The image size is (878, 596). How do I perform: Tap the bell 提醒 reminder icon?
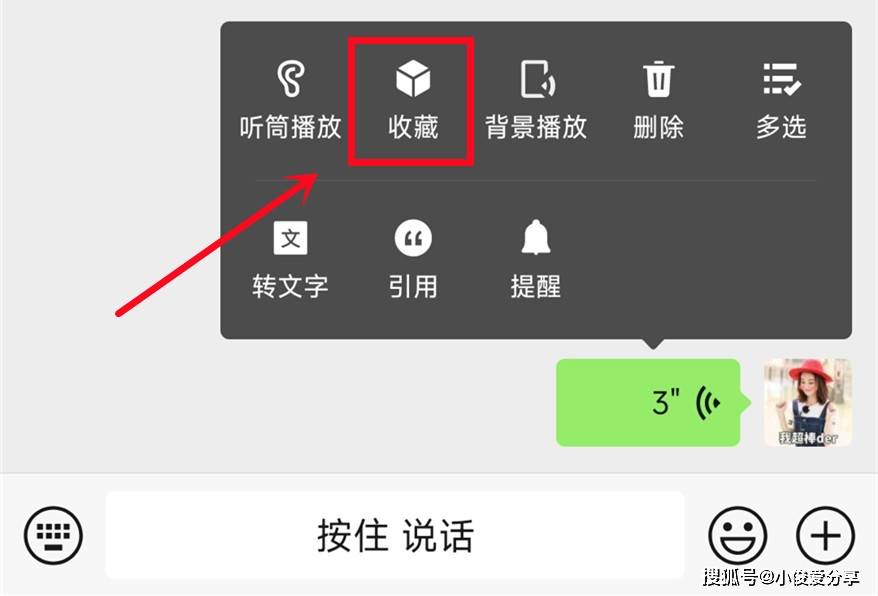tap(536, 237)
